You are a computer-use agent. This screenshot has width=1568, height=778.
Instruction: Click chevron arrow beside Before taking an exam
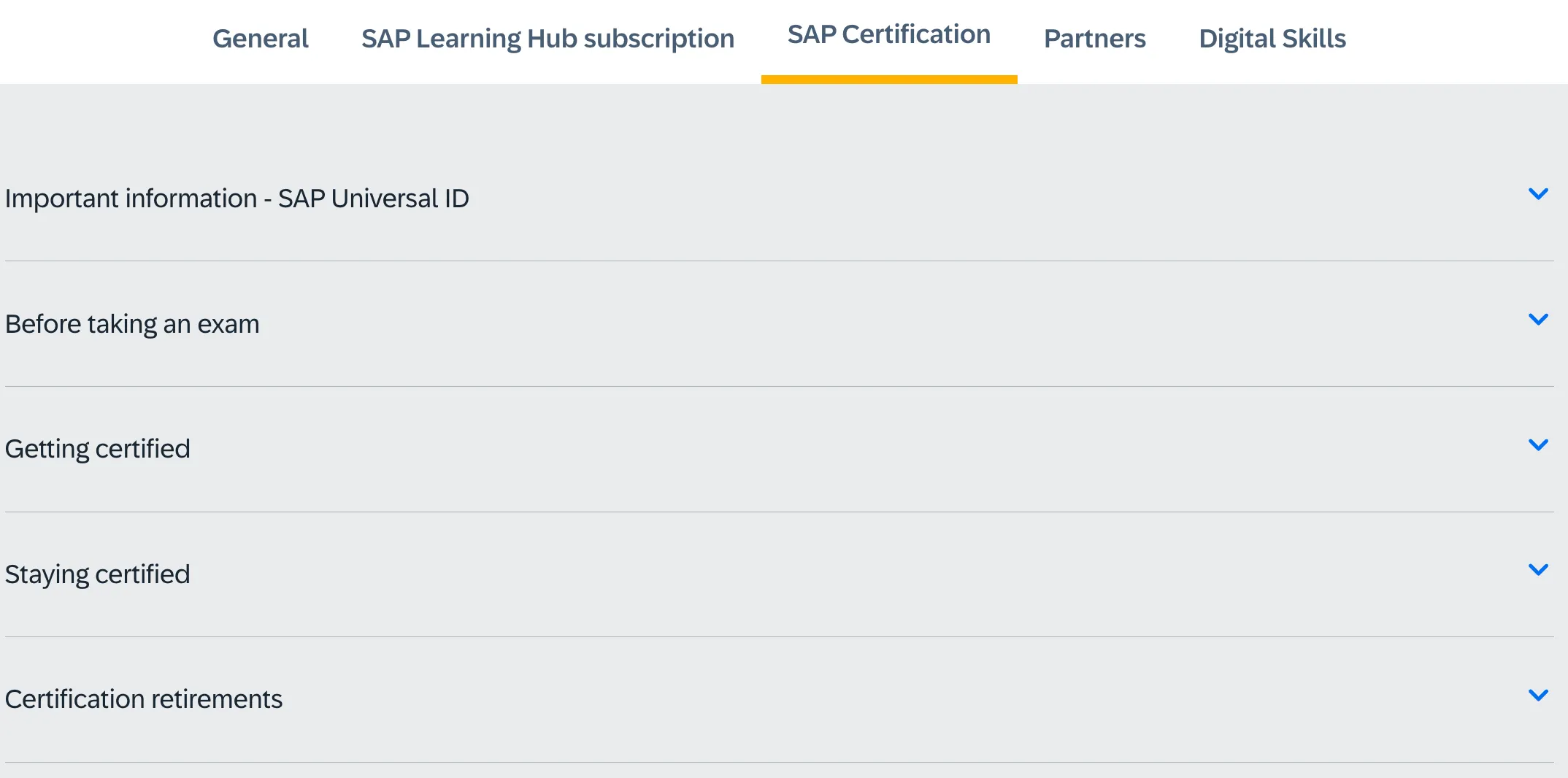coord(1538,320)
